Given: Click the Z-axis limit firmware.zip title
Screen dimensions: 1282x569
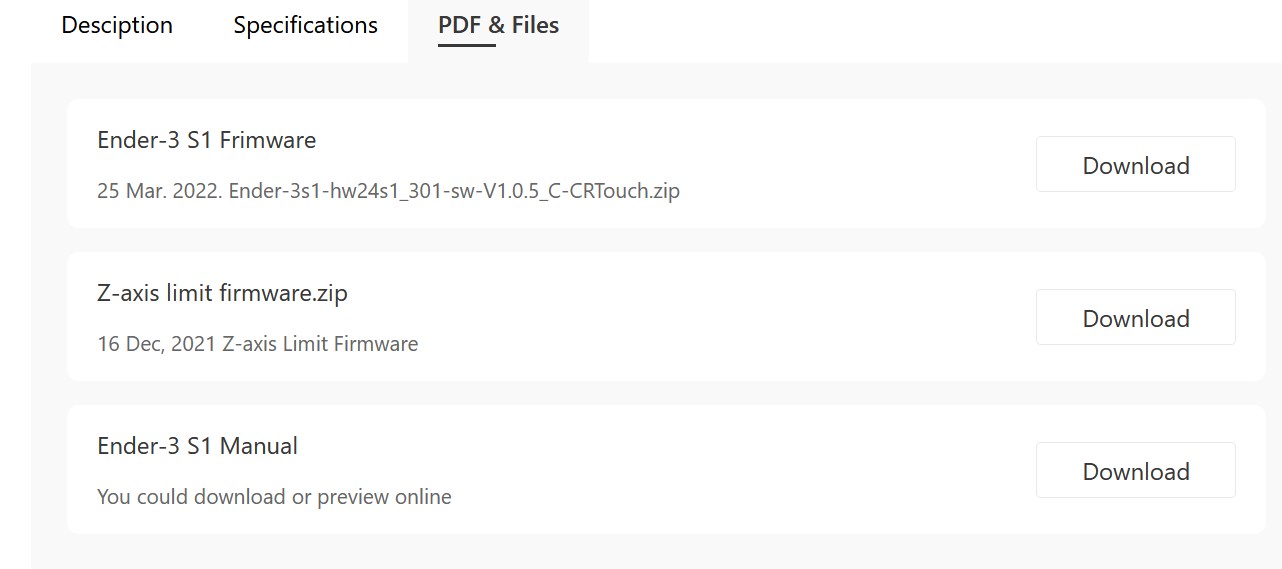Looking at the screenshot, I should point(222,293).
